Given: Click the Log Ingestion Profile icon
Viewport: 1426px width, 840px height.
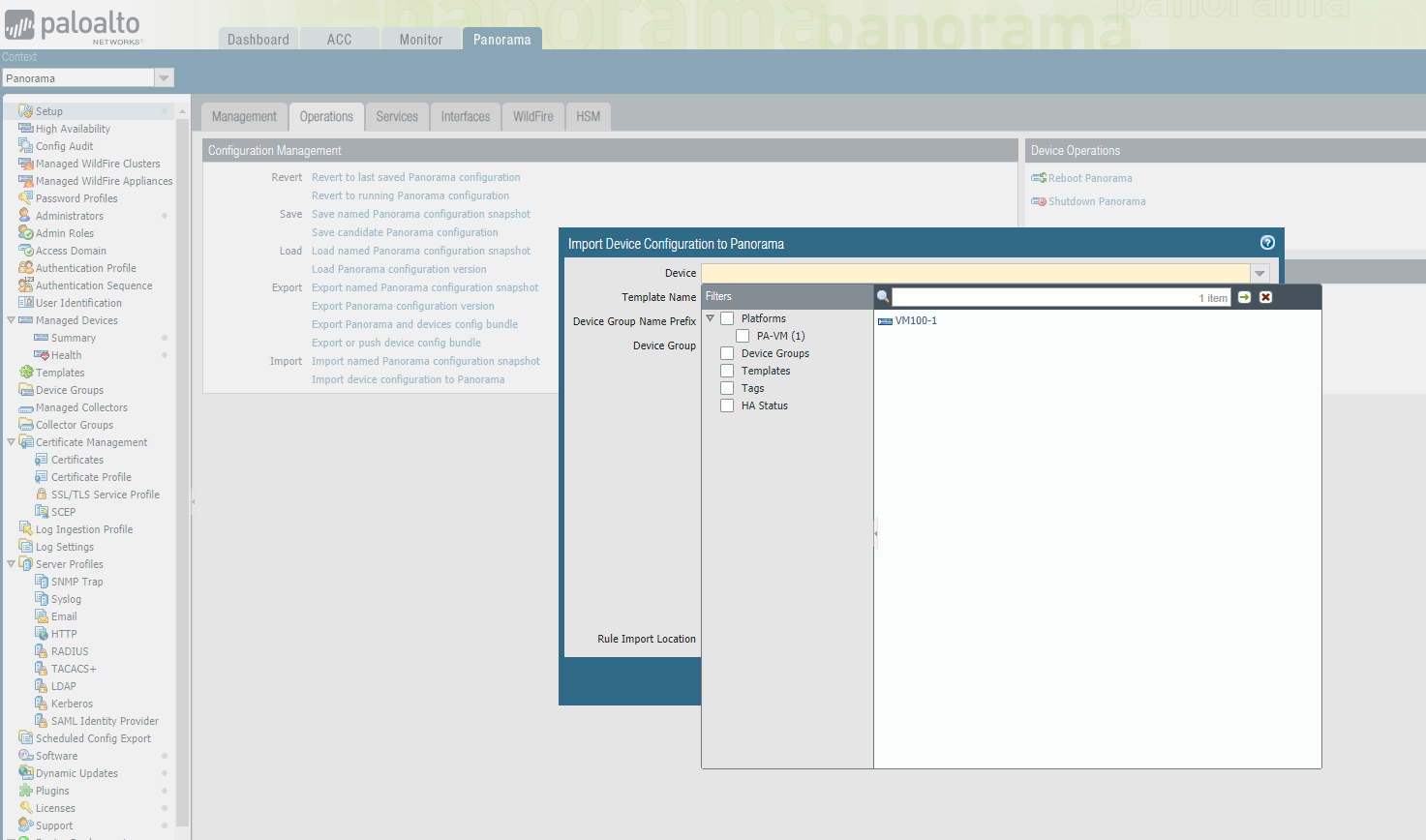Looking at the screenshot, I should pyautogui.click(x=26, y=529).
